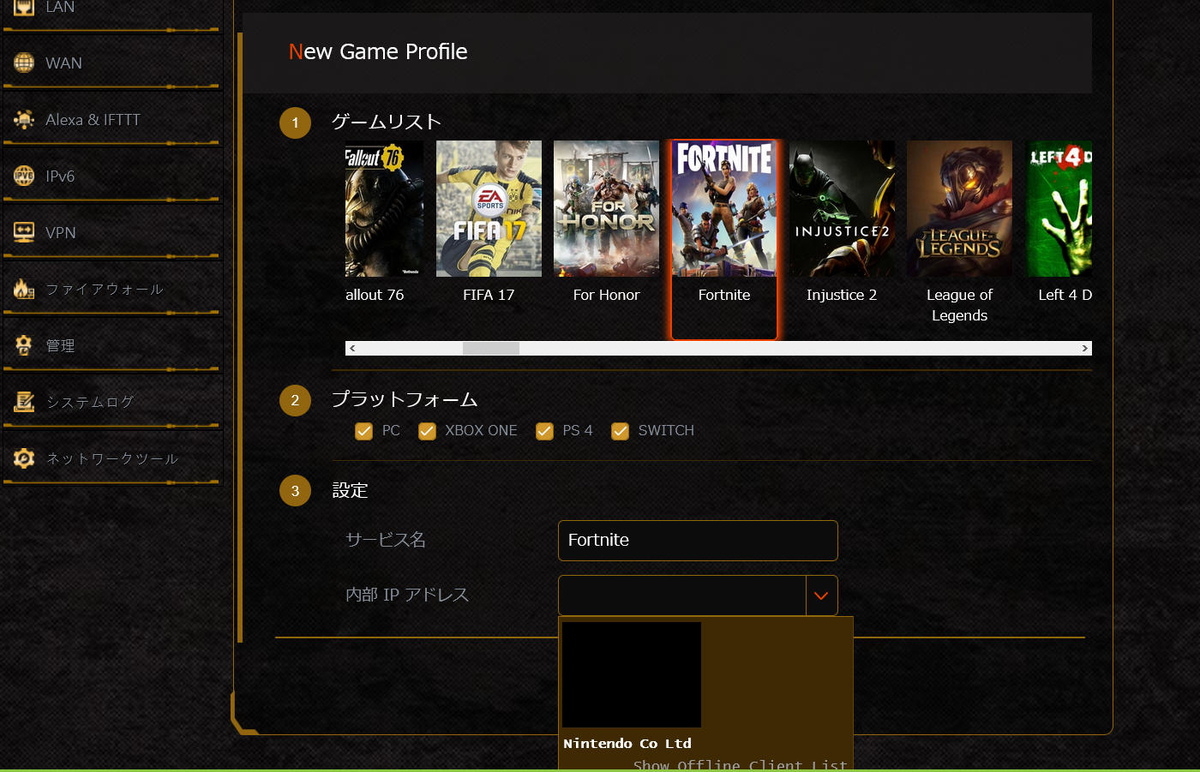Click the game list horizontal scrollbar thumb
This screenshot has height=772, width=1200.
click(490, 348)
